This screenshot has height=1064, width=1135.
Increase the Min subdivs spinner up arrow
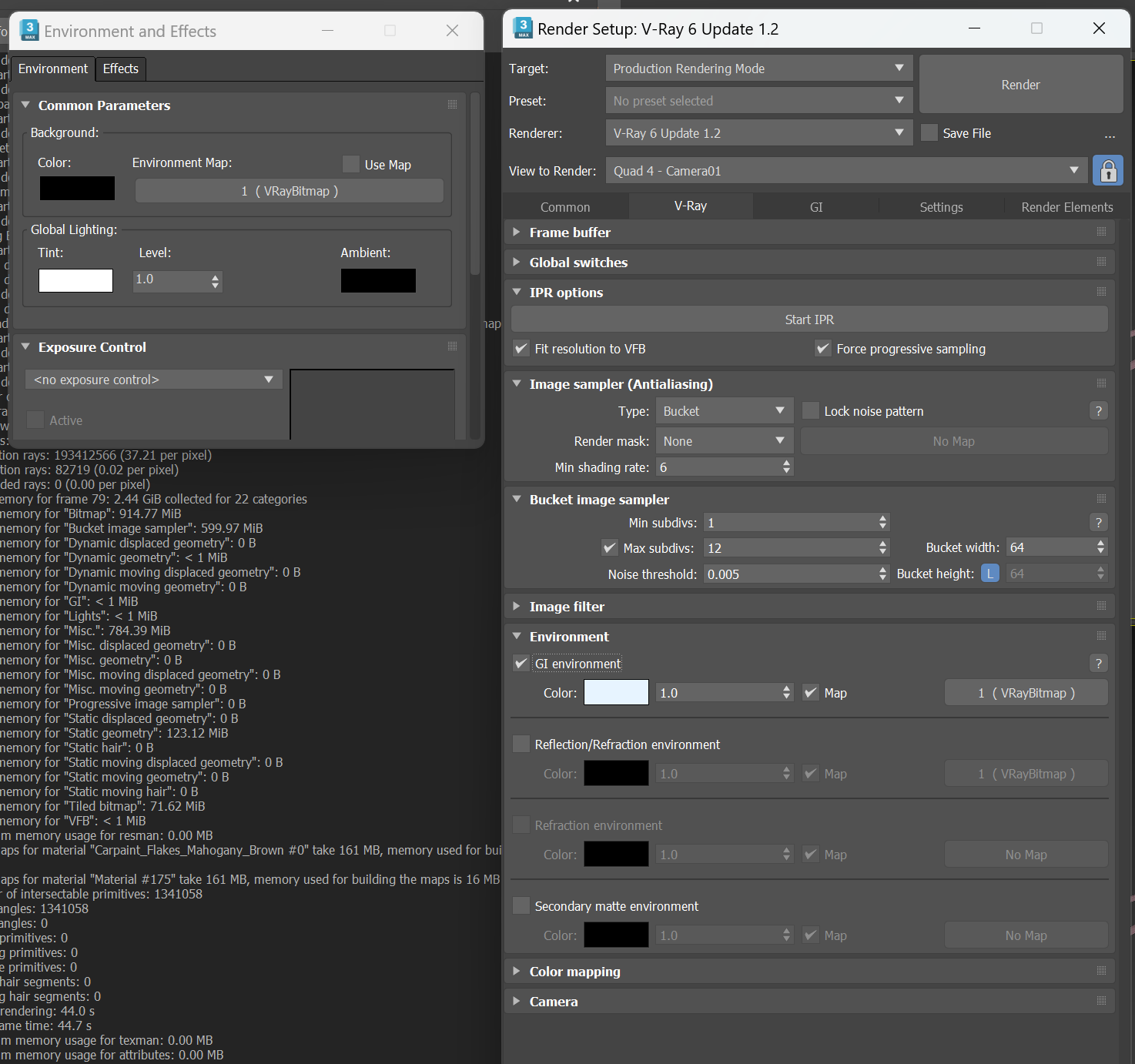click(882, 518)
